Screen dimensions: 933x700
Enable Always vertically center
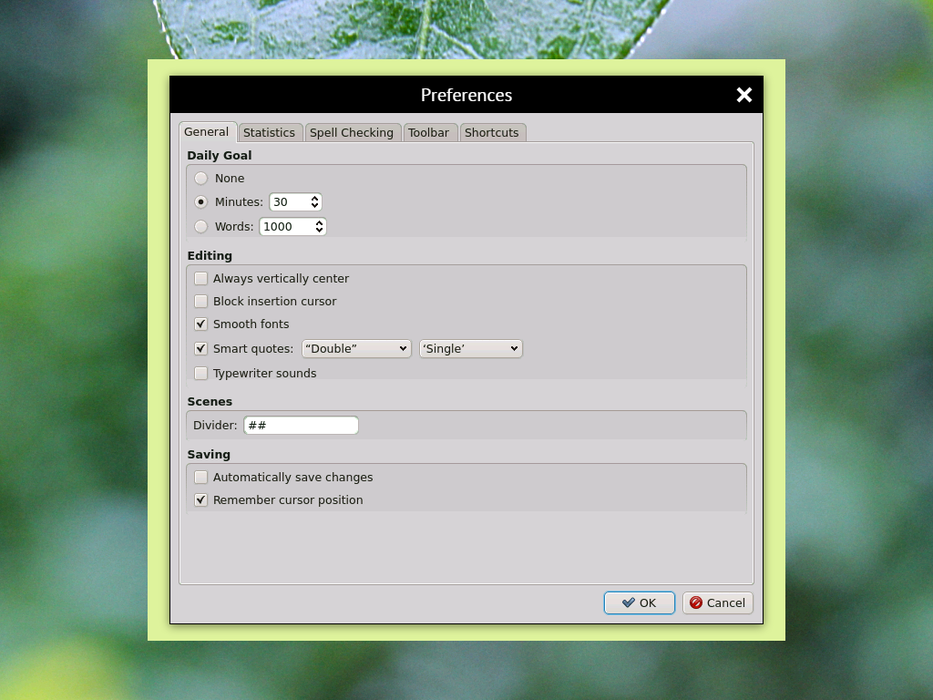[201, 279]
